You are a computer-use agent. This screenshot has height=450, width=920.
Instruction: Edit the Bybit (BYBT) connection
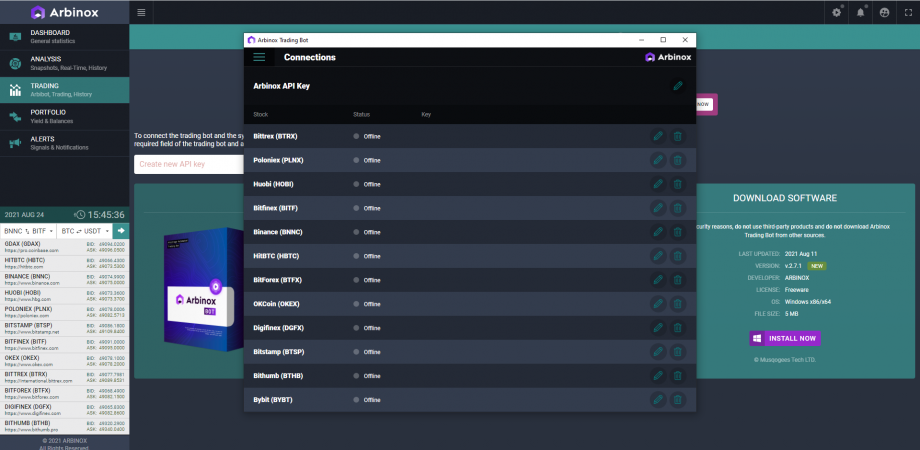[658, 400]
